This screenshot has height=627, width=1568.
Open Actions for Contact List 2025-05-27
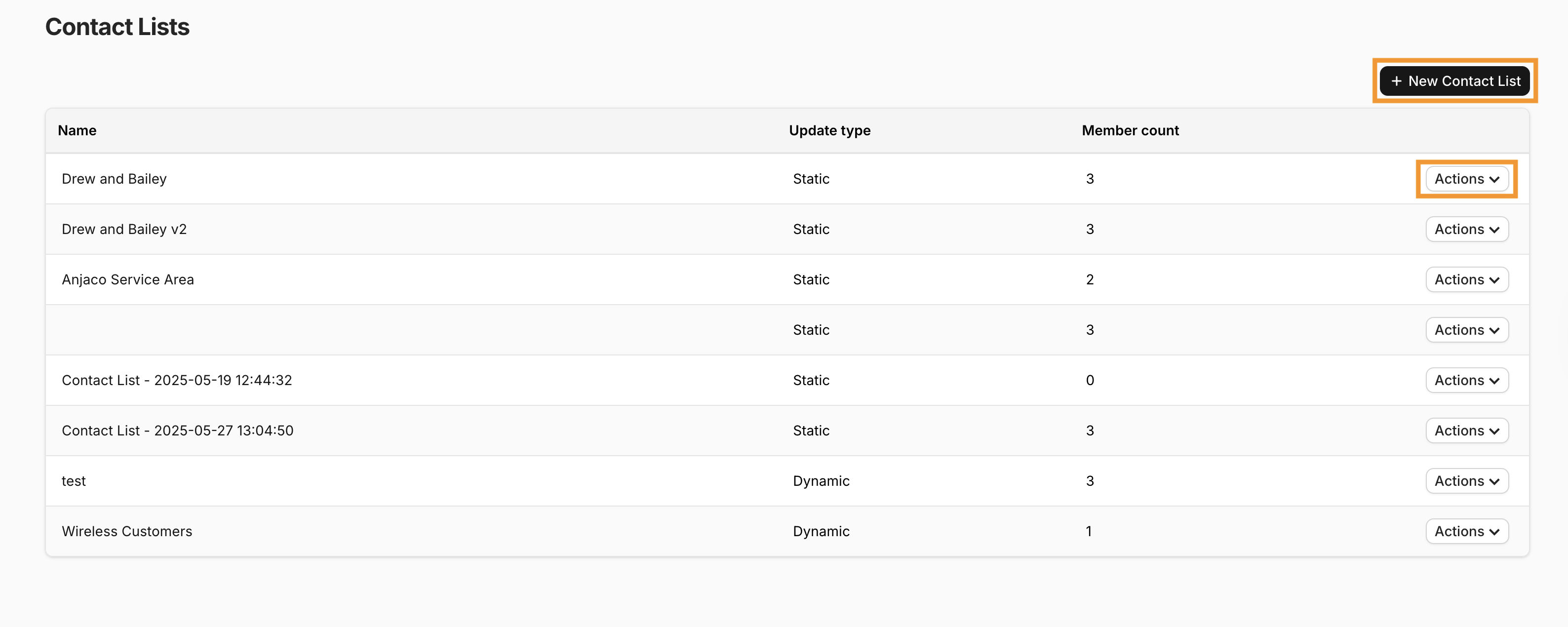coord(1466,431)
